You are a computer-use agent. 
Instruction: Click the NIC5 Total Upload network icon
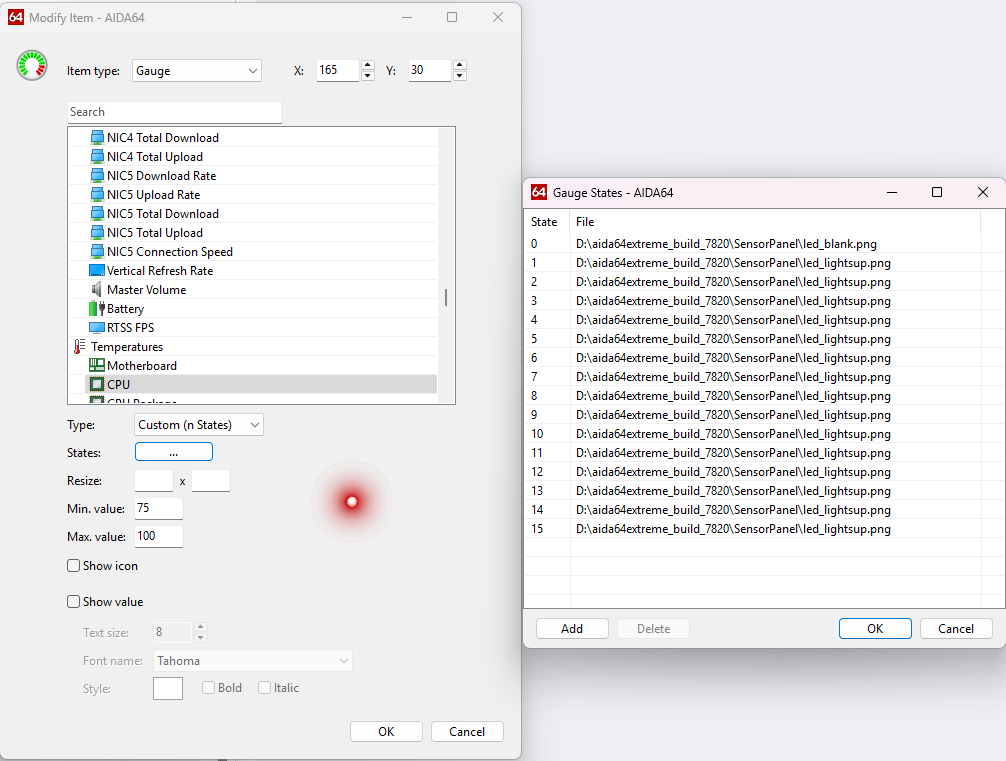pos(97,232)
